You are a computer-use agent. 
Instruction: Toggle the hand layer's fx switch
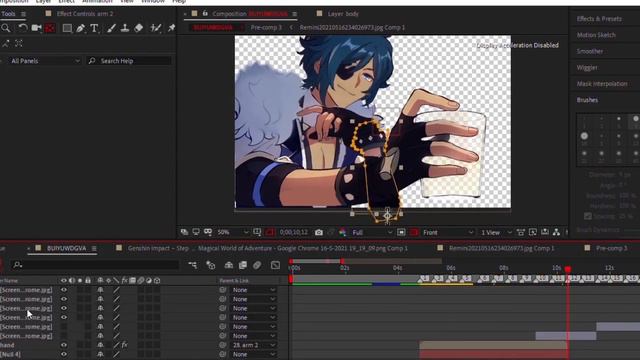point(124,345)
